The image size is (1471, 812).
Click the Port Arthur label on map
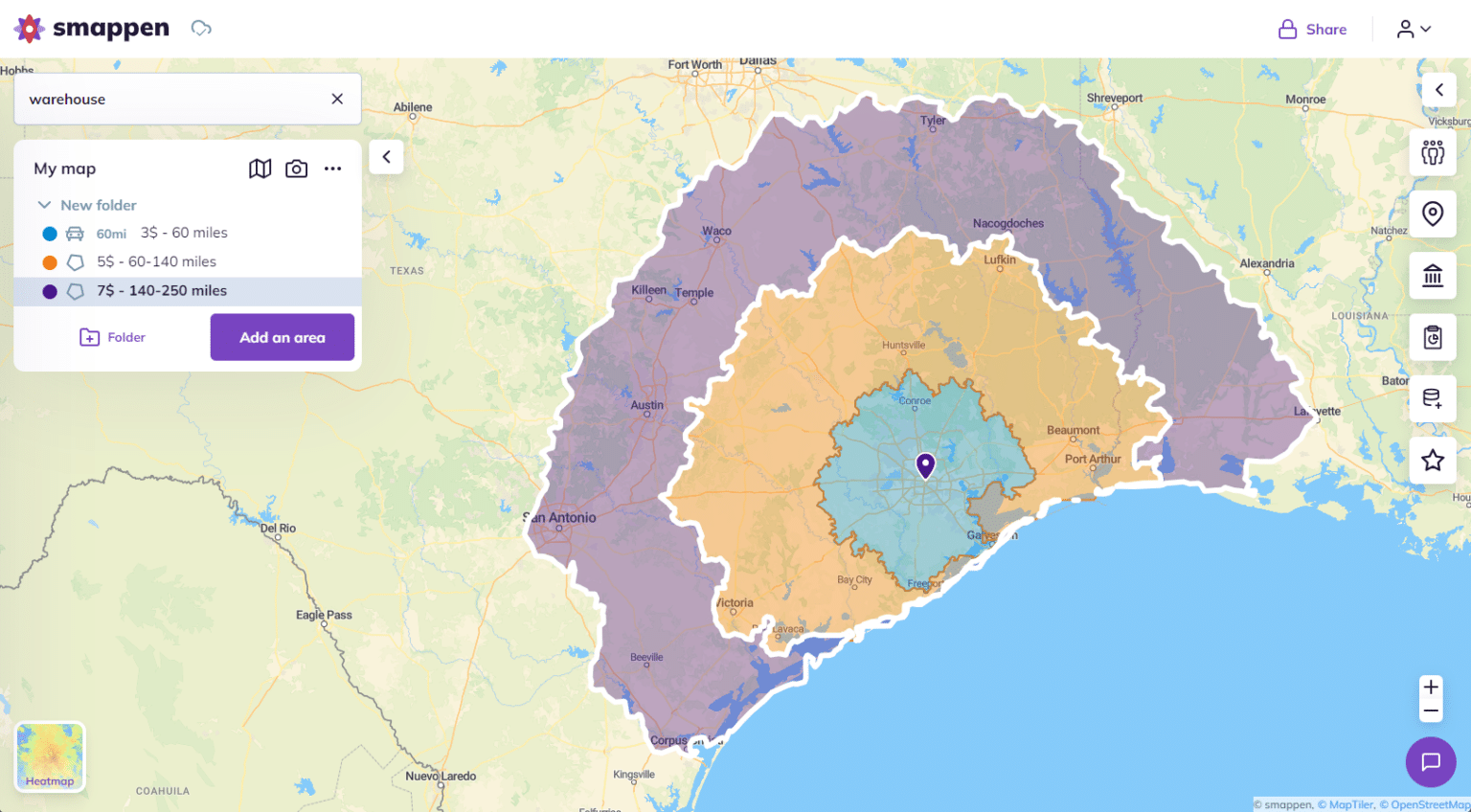[1093, 459]
